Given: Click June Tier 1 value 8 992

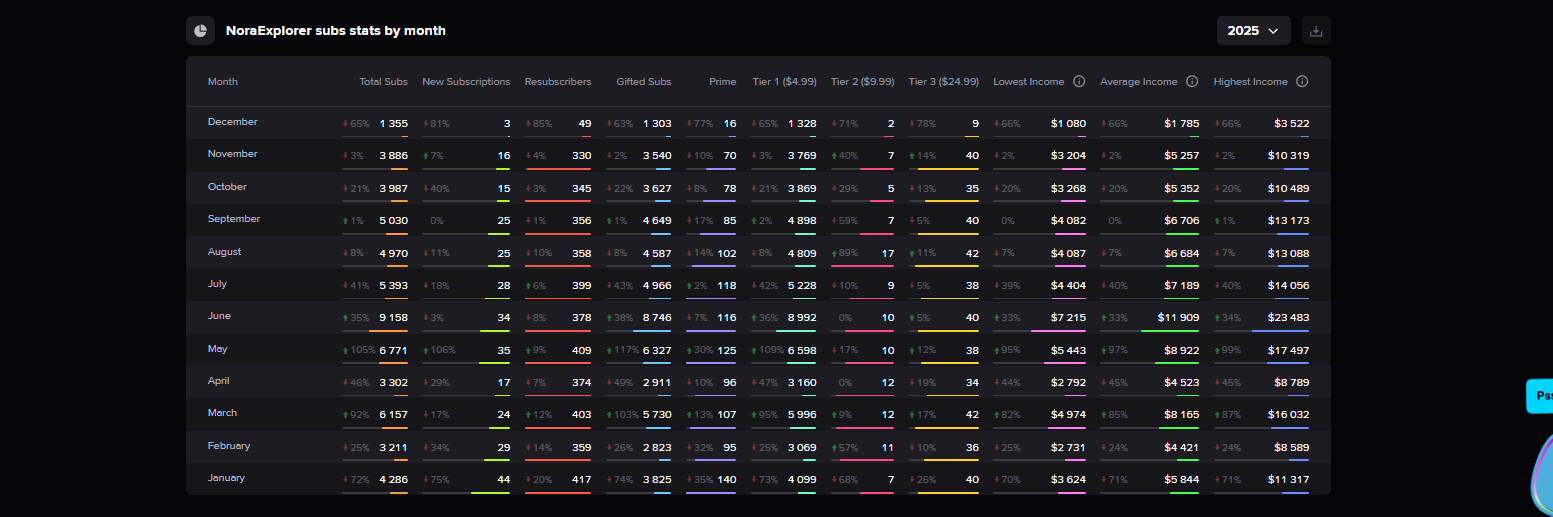Looking at the screenshot, I should pos(802,318).
